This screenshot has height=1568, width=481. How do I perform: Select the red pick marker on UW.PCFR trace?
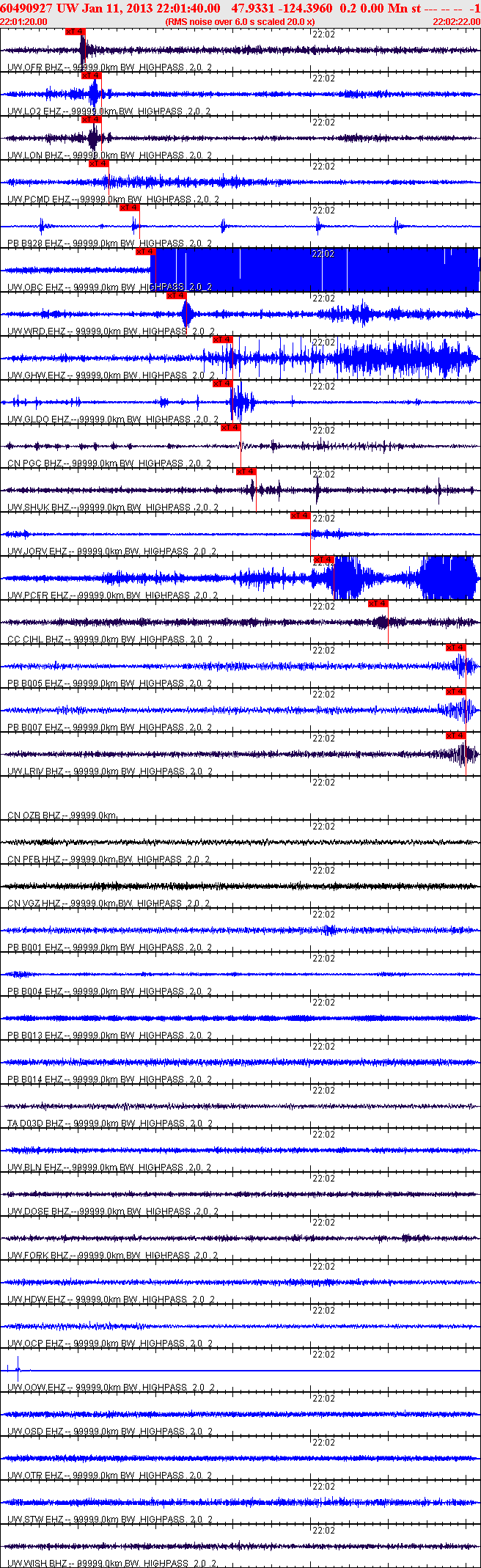point(324,560)
